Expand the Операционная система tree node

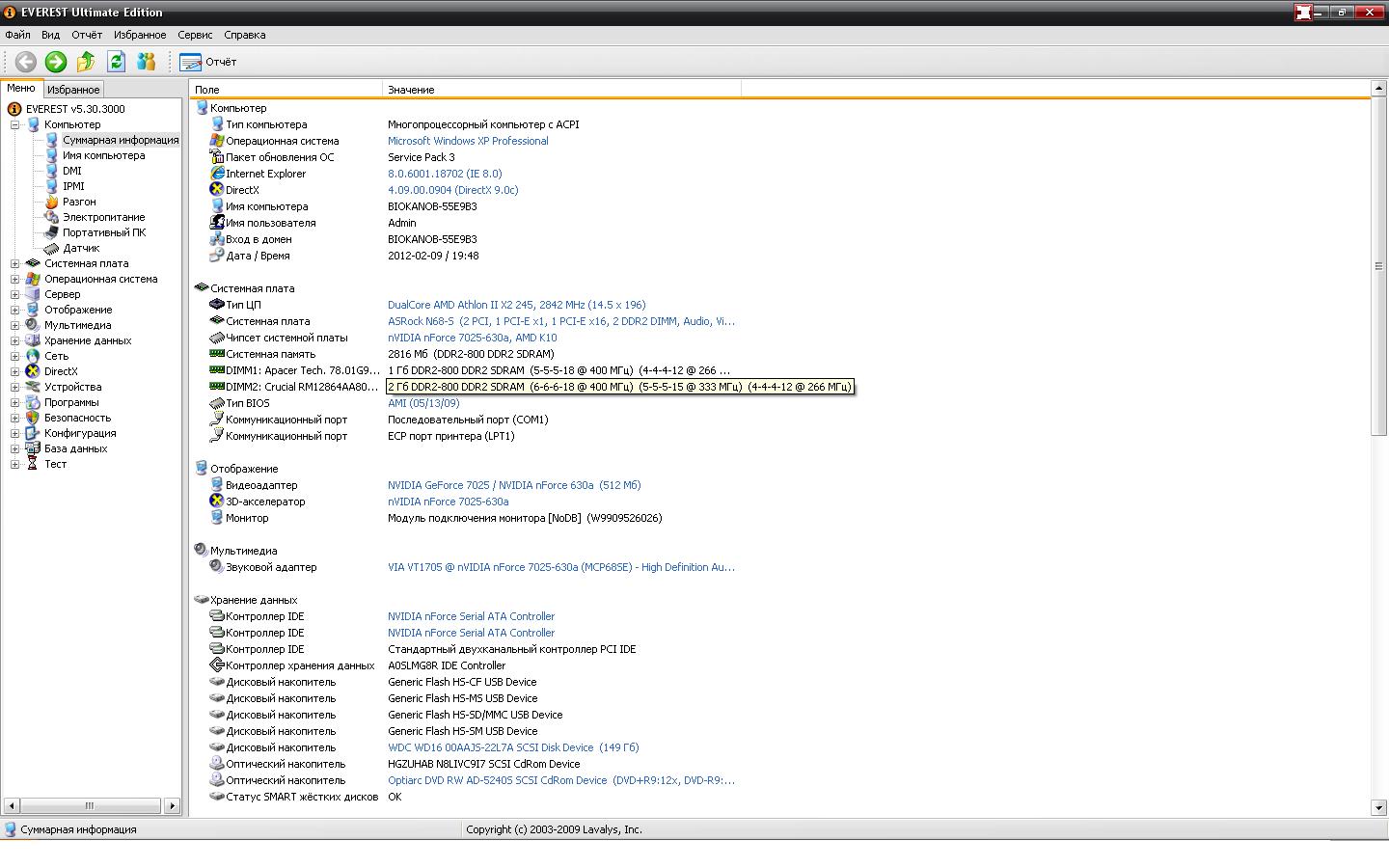(14, 279)
